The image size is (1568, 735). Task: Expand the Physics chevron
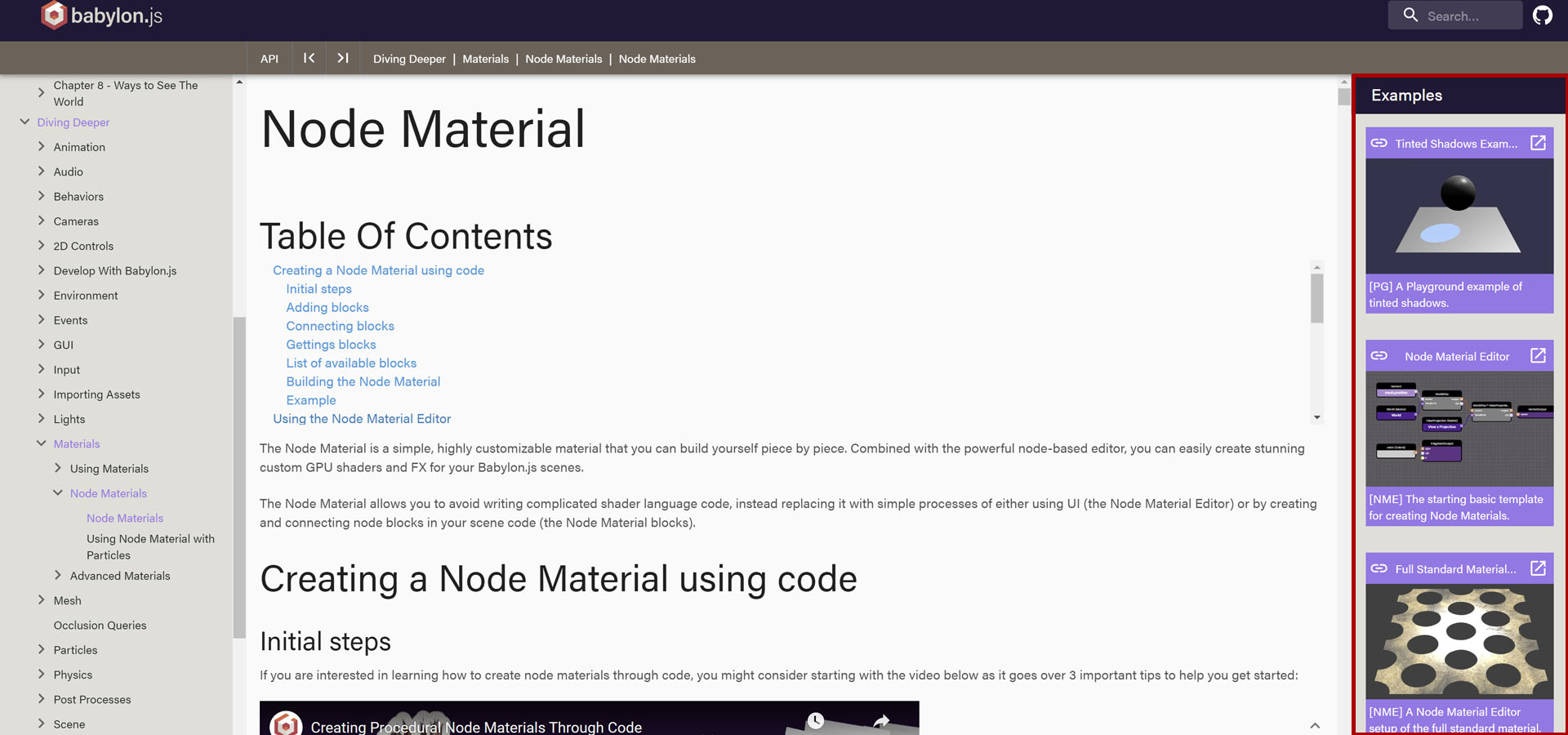pos(41,674)
